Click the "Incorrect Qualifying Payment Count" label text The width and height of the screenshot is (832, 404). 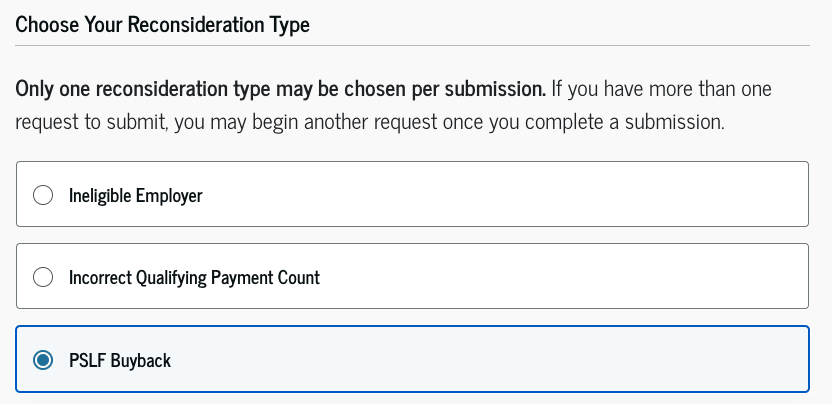[x=194, y=277]
